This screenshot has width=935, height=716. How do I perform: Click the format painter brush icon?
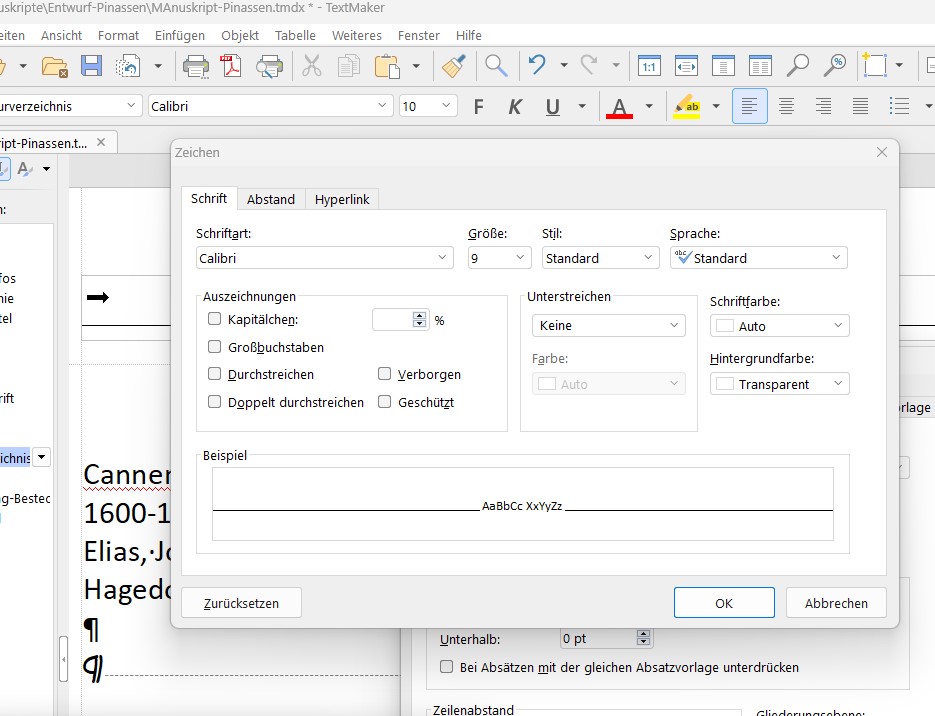click(453, 66)
